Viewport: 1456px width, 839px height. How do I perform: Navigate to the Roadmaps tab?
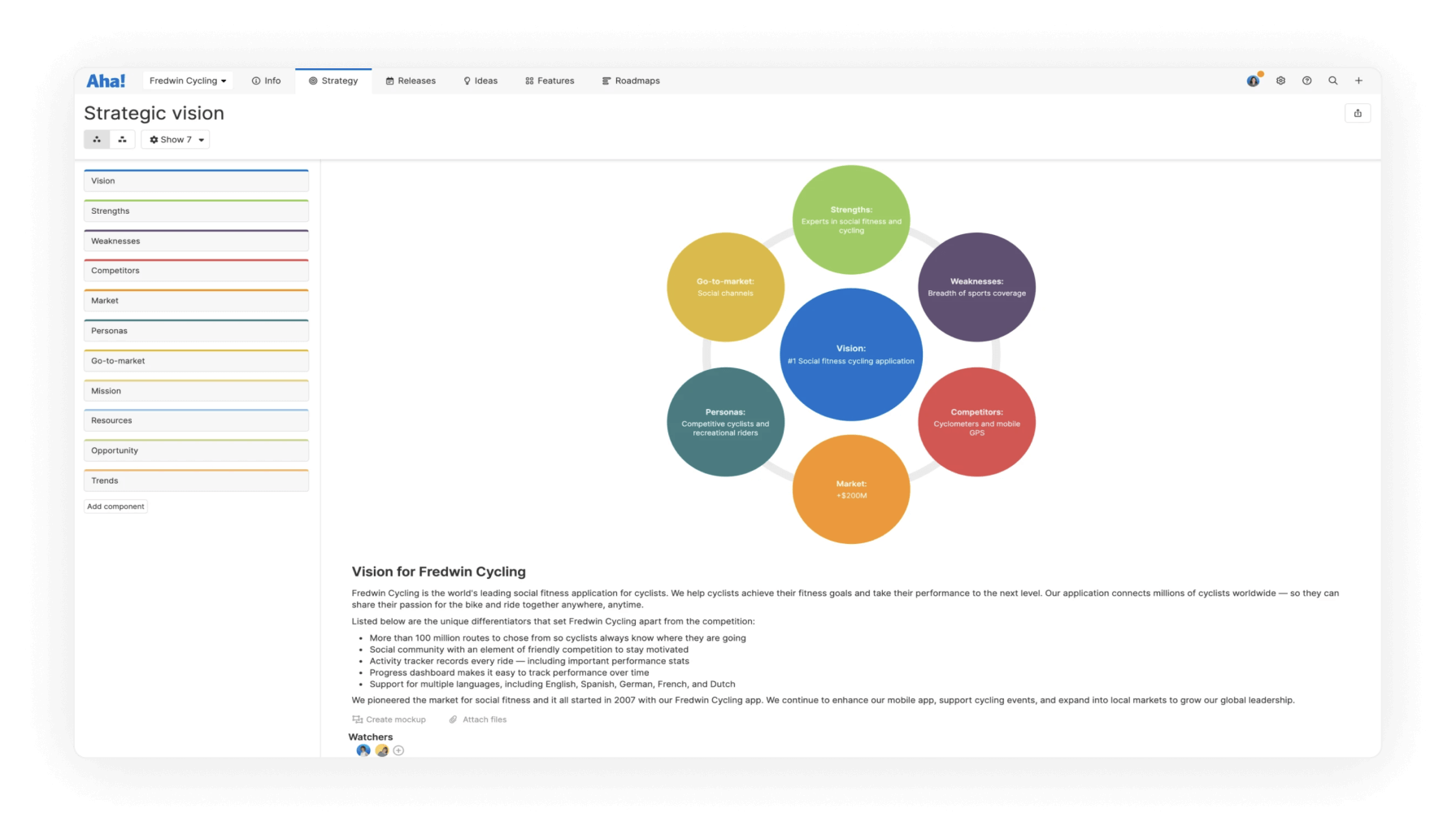pos(631,80)
